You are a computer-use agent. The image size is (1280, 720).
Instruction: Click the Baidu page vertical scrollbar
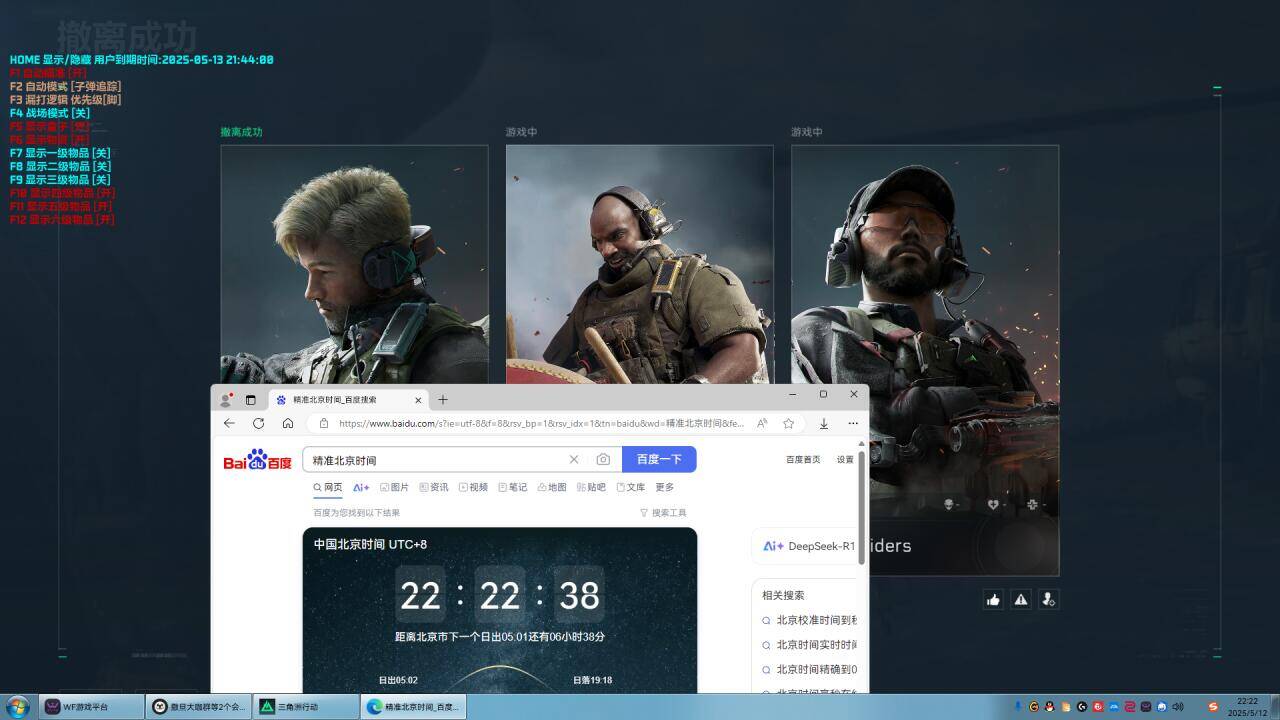(861, 508)
